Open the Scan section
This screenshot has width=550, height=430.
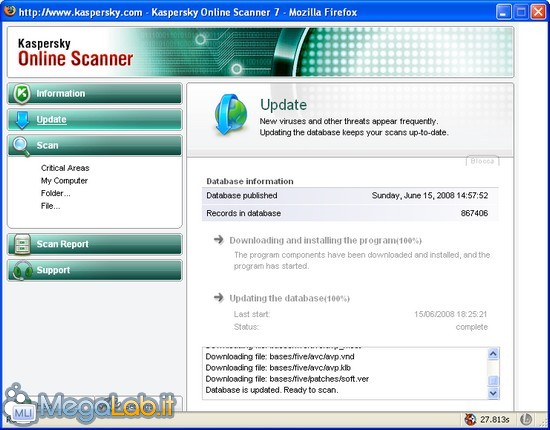point(95,146)
